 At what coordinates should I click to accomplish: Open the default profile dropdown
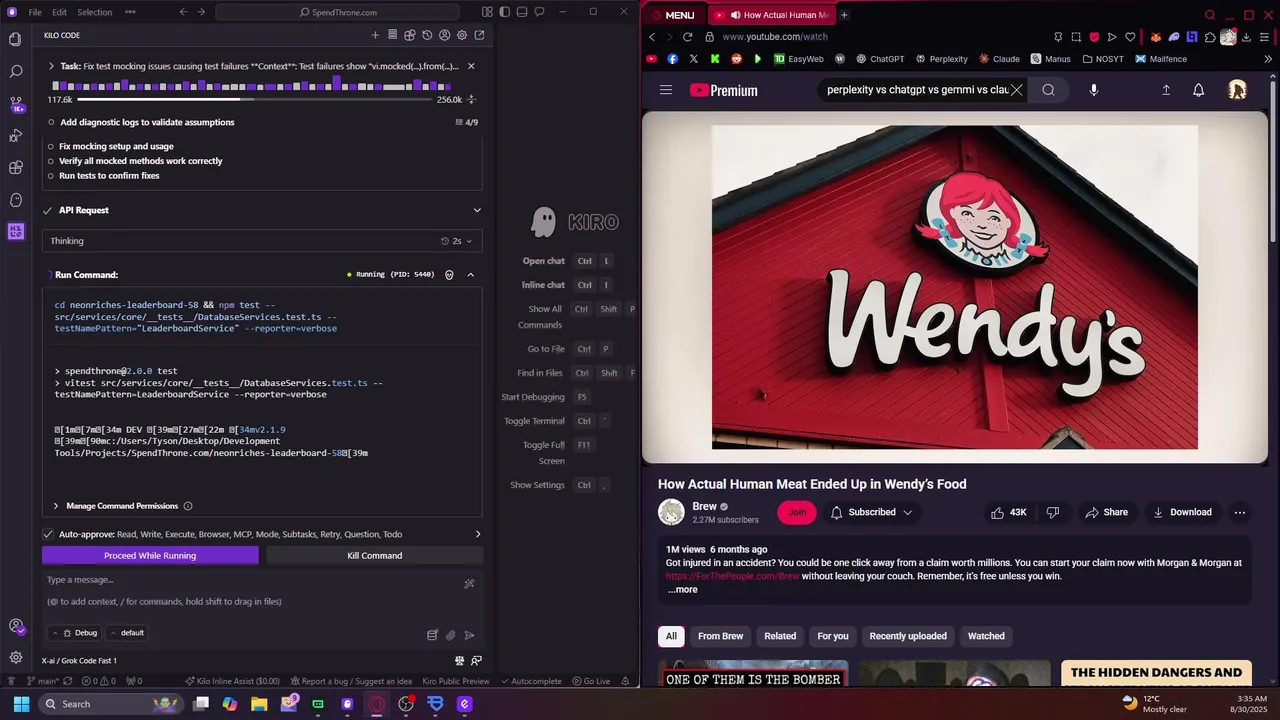coord(126,633)
